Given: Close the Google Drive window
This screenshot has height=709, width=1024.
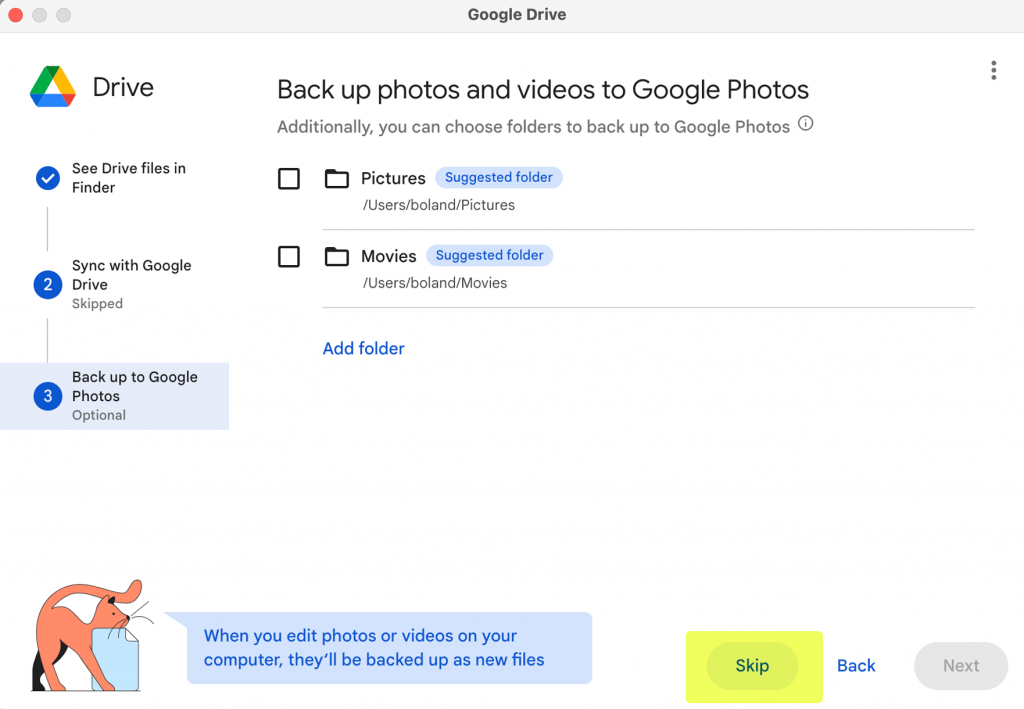Looking at the screenshot, I should tap(16, 14).
